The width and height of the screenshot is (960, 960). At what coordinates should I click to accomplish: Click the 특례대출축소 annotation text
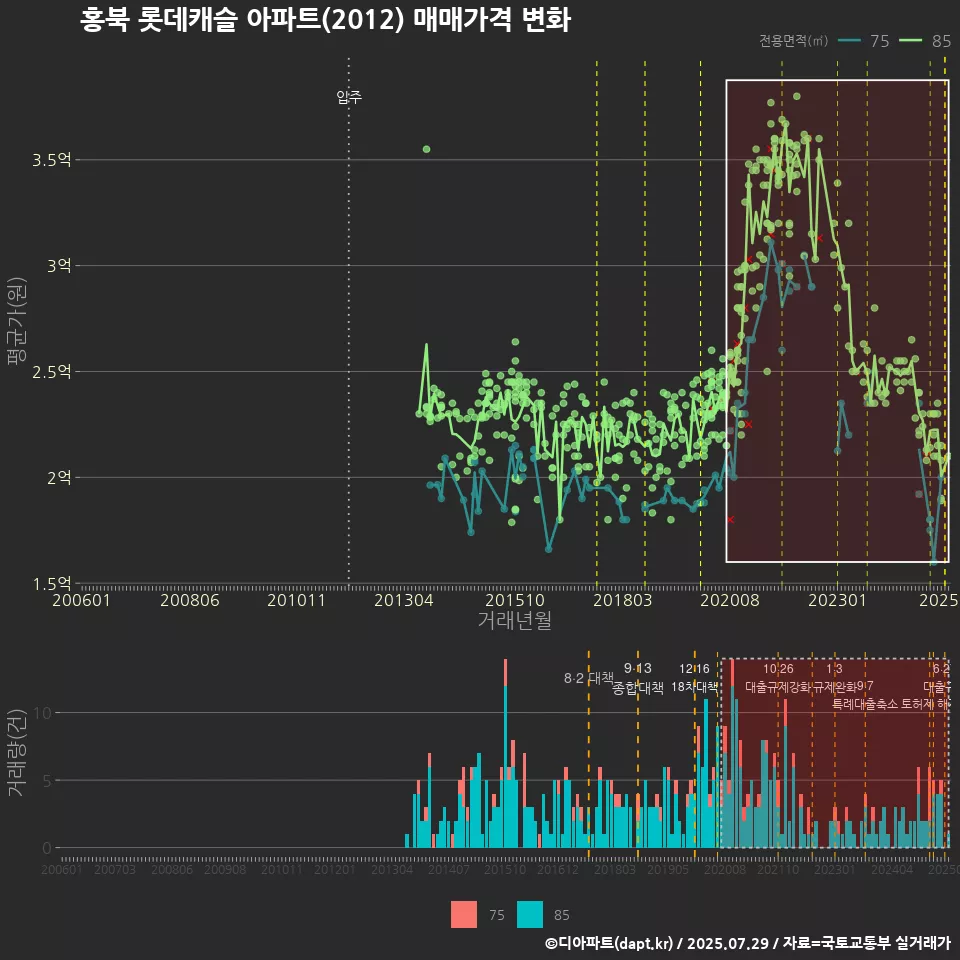865,704
